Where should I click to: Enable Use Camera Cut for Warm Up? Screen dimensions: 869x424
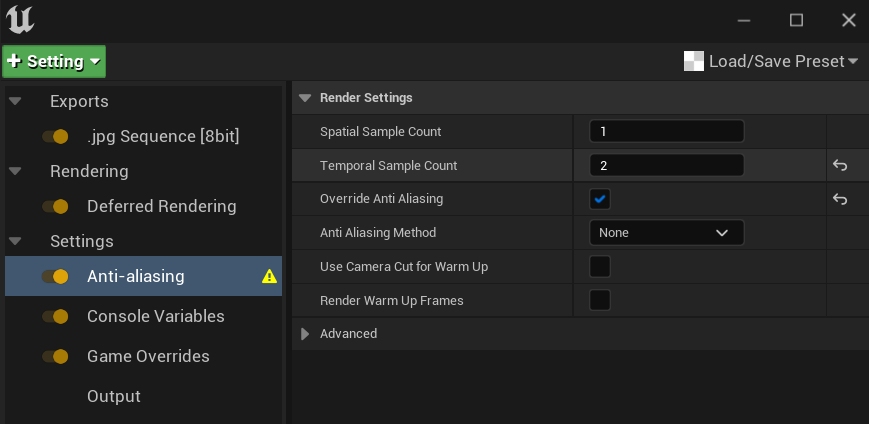pyautogui.click(x=600, y=267)
